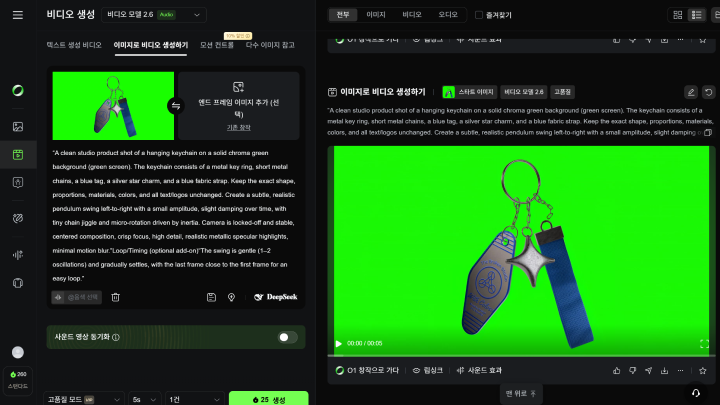Image resolution: width=720 pixels, height=405 pixels.
Task: Click start frame keychain thumbnail
Action: [113, 106]
